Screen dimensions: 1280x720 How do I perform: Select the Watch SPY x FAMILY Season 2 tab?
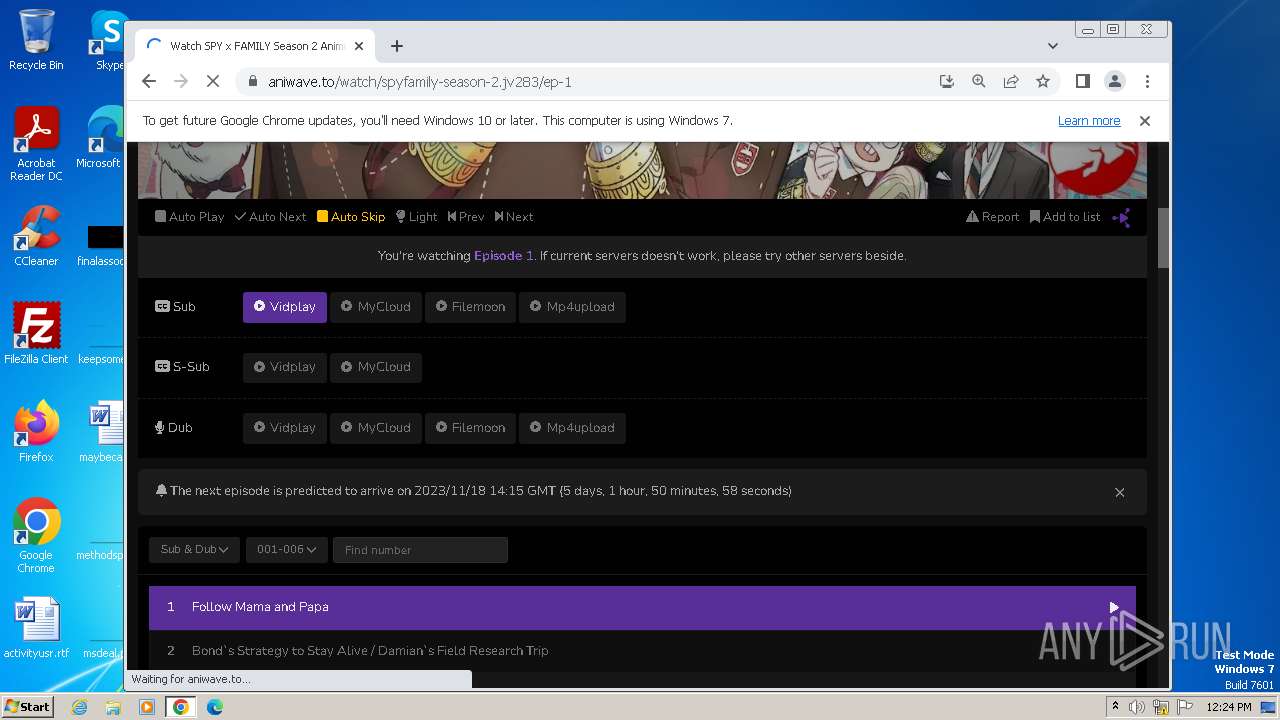click(255, 46)
